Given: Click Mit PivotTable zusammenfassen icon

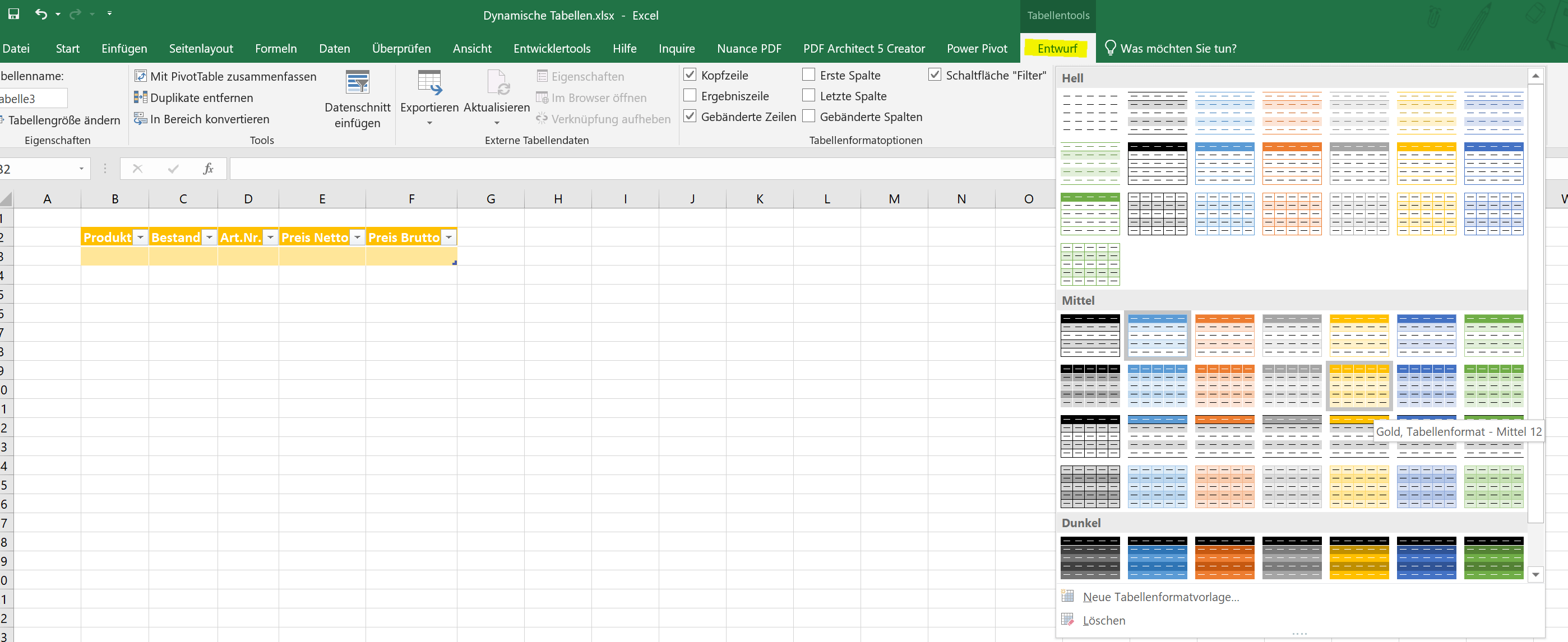Looking at the screenshot, I should click(x=140, y=76).
